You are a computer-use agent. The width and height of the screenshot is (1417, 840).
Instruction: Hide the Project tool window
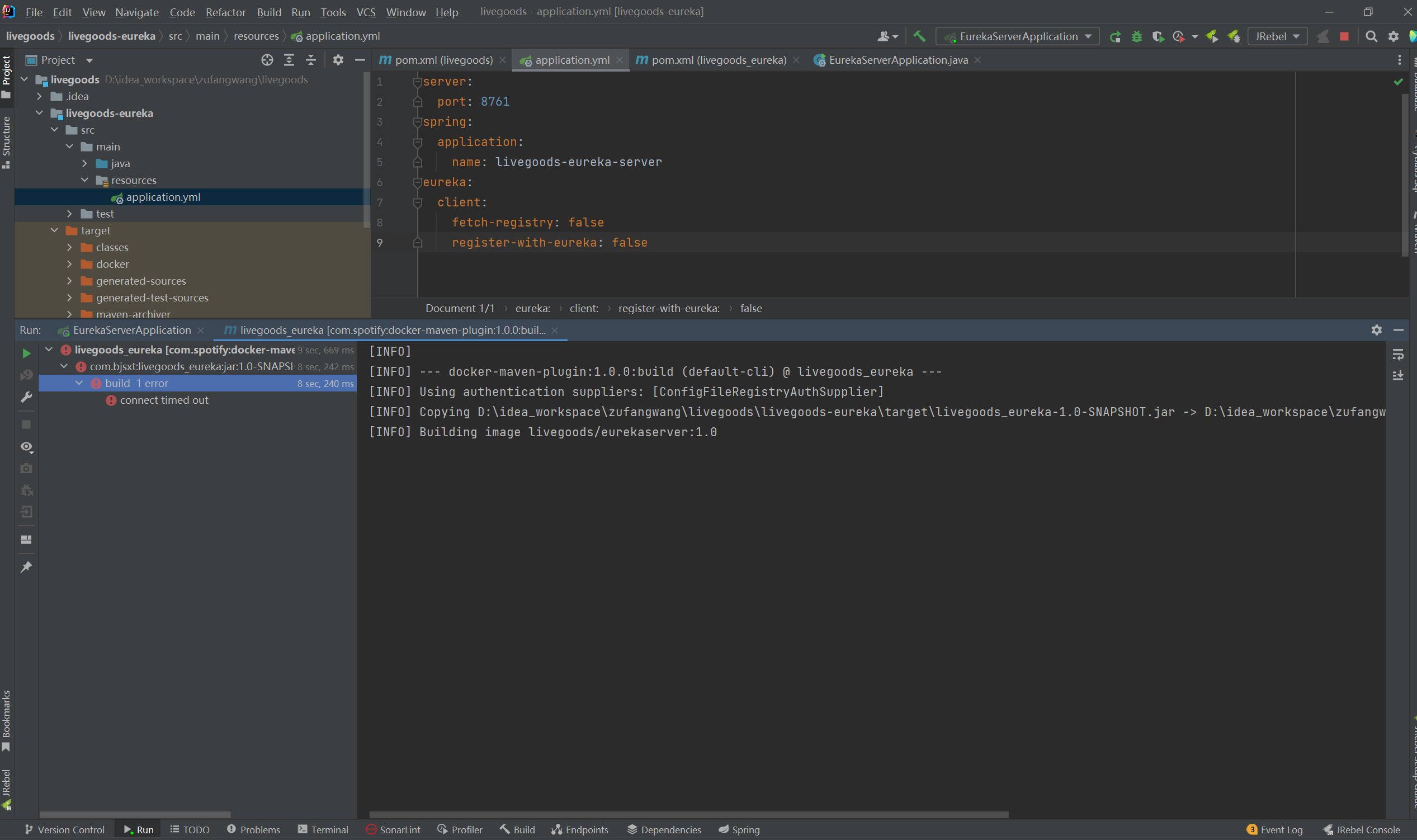point(360,60)
